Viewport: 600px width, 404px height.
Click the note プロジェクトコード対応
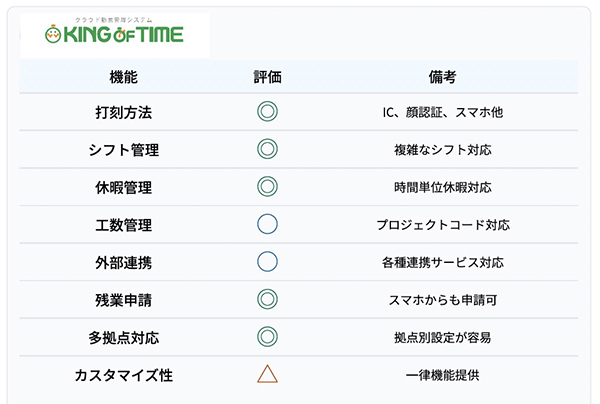coord(442,225)
